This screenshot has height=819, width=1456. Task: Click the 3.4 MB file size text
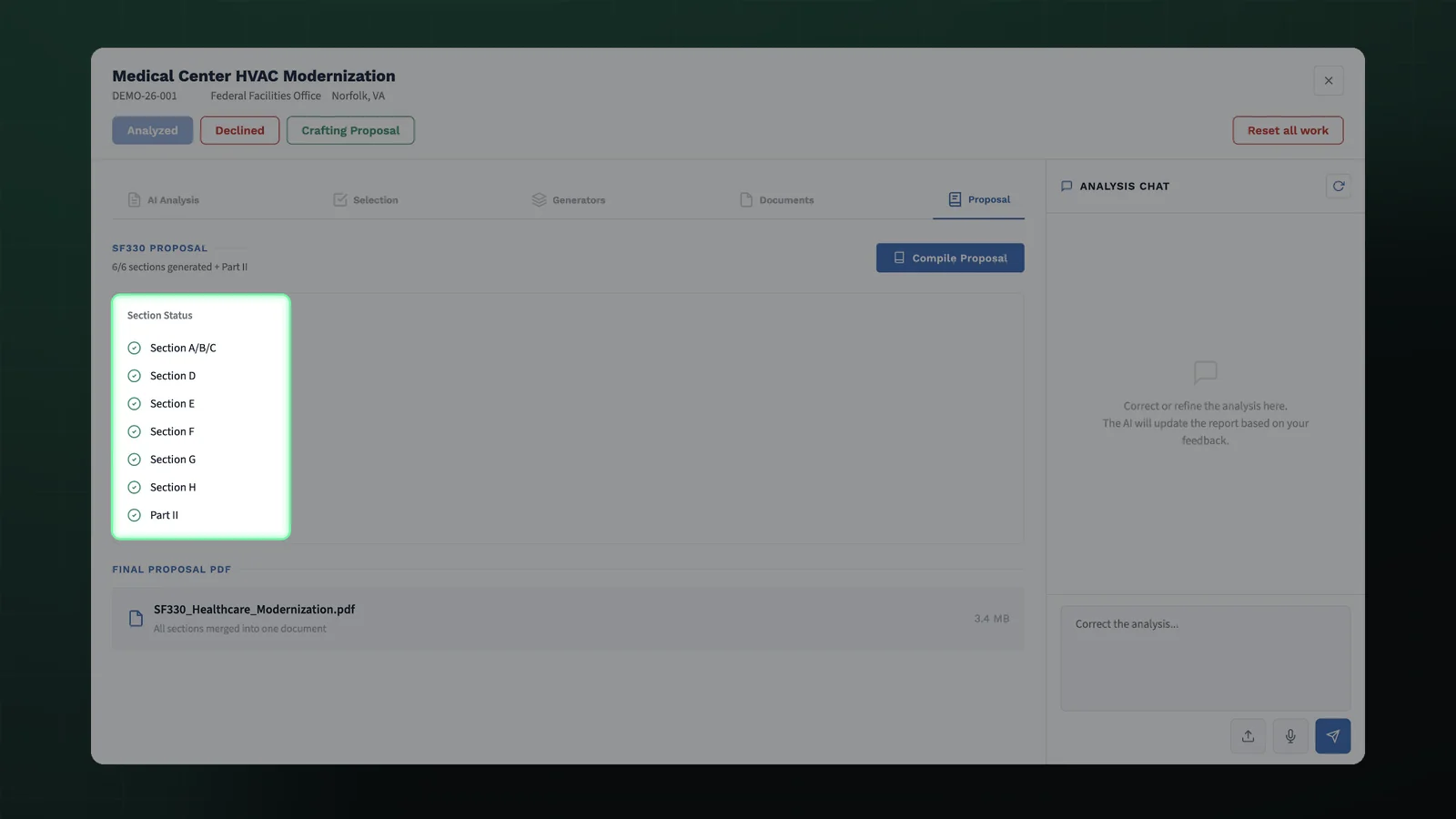click(x=992, y=619)
